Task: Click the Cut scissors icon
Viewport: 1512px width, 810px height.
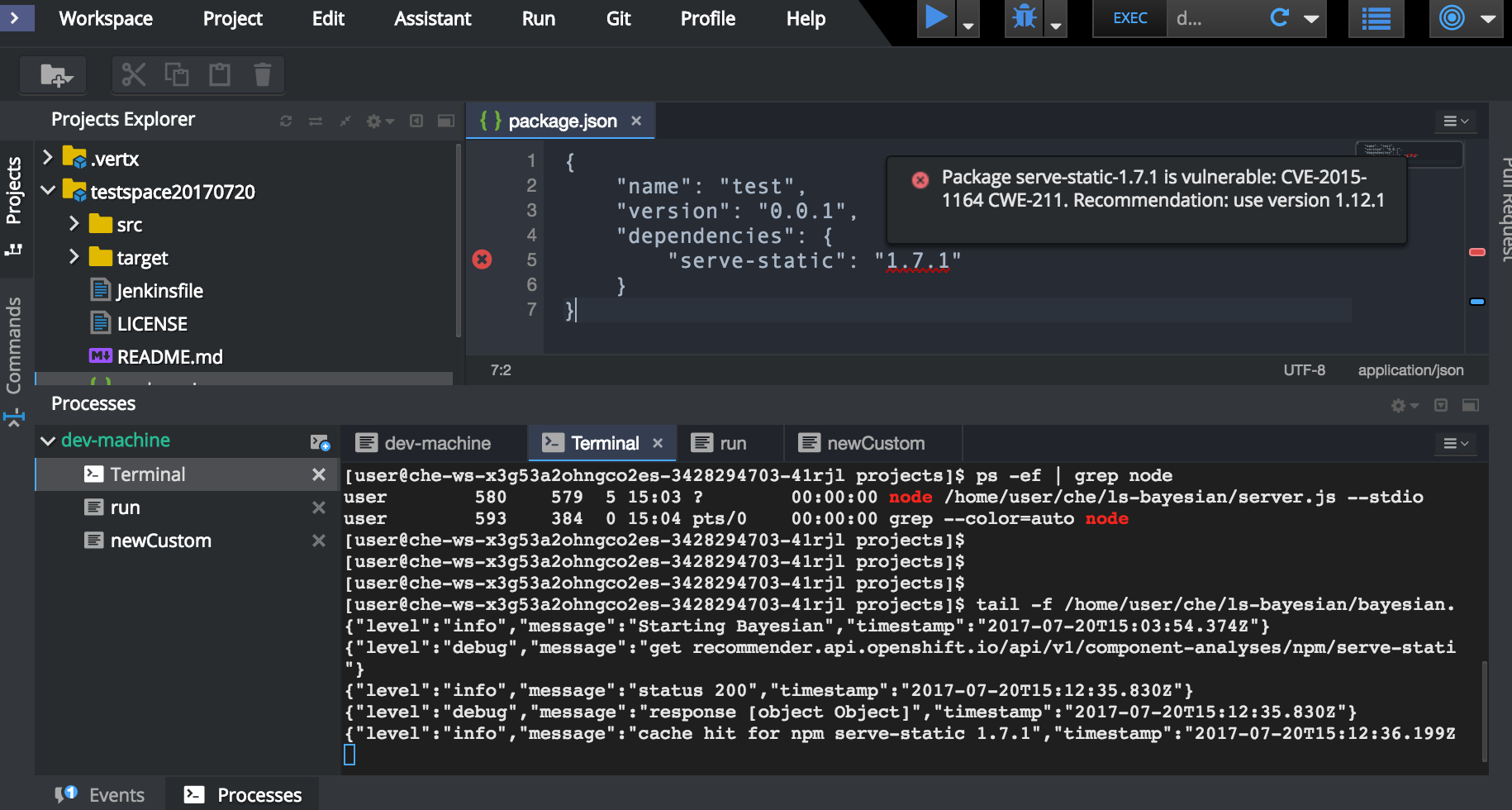Action: coord(133,74)
